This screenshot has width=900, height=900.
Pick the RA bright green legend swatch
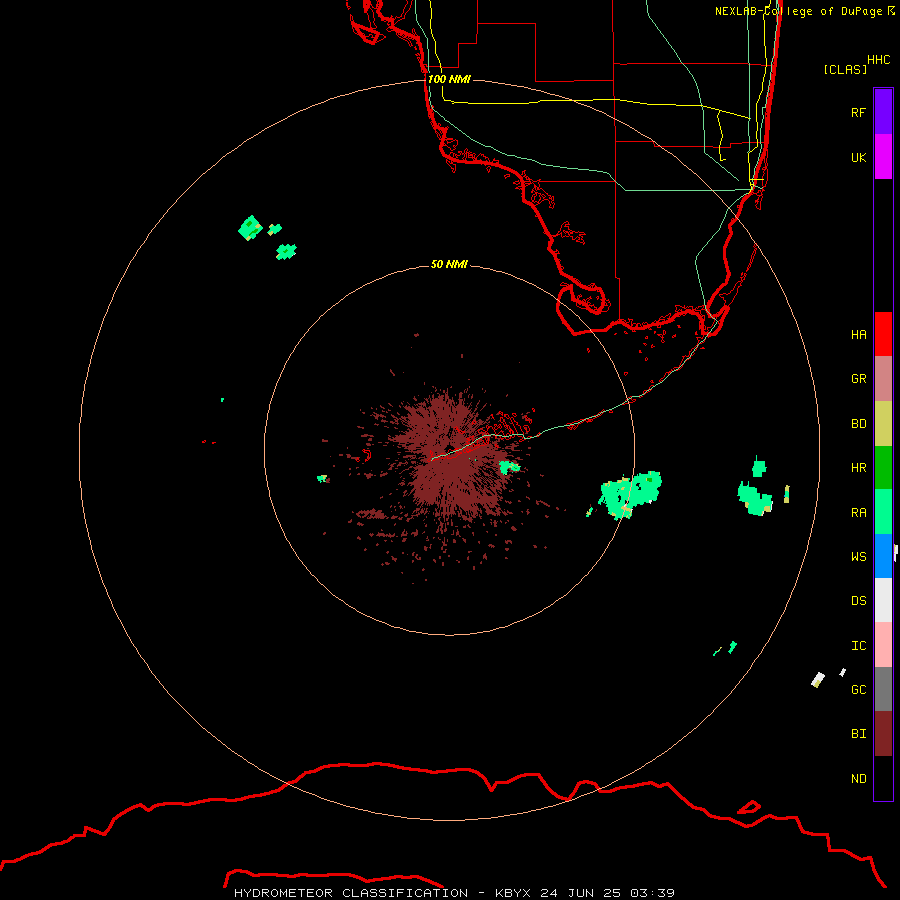point(883,512)
